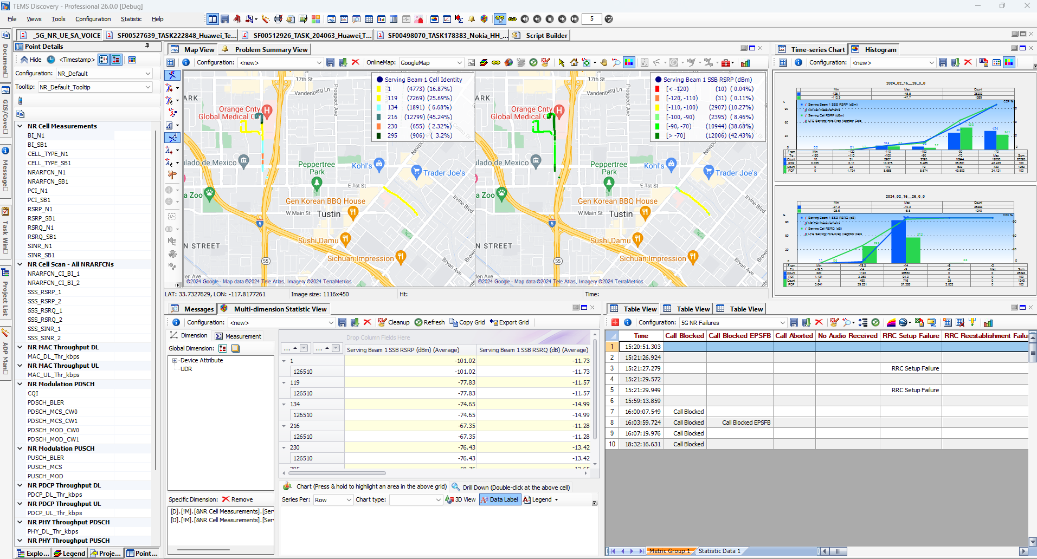This screenshot has width=1037, height=559.
Task: Select the arrow pointer tool in the map toolbar
Action: (x=561, y=62)
